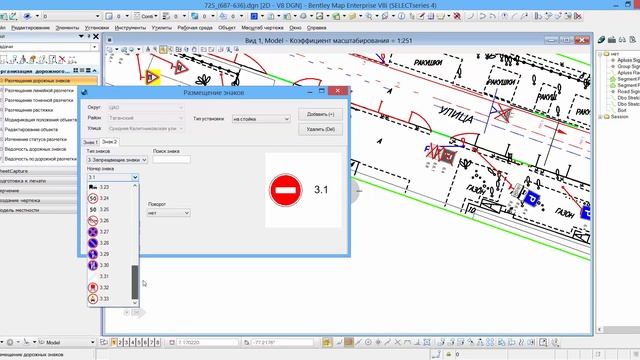Open the Поворот dropdown

(169, 213)
